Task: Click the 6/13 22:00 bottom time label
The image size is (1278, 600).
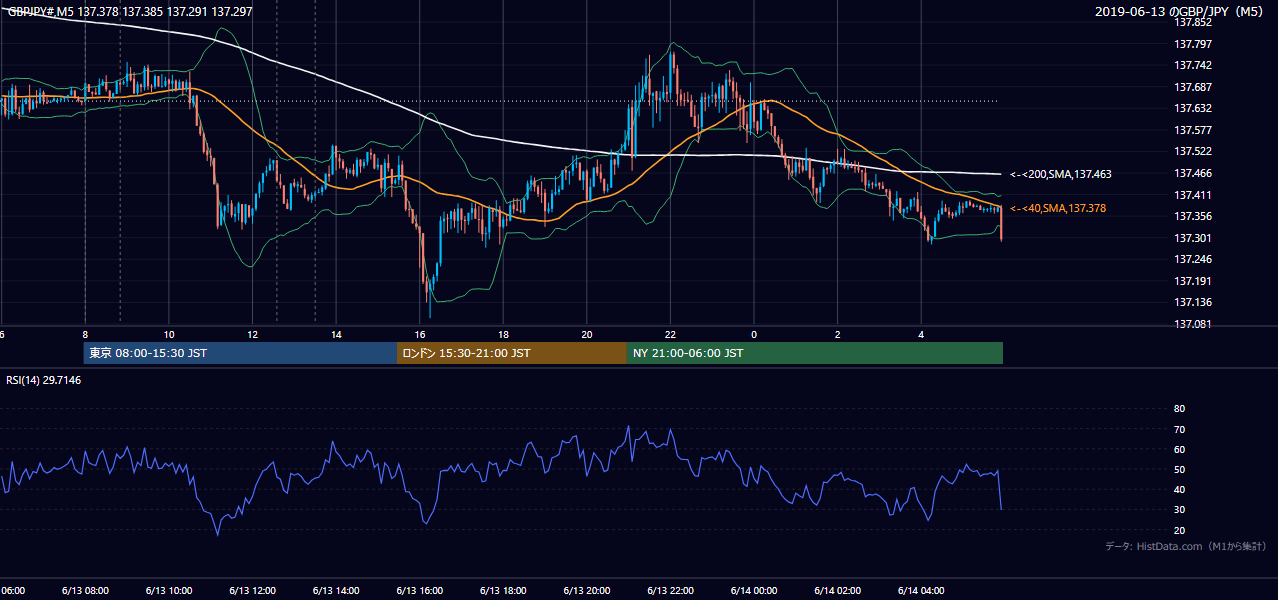Action: pyautogui.click(x=670, y=590)
